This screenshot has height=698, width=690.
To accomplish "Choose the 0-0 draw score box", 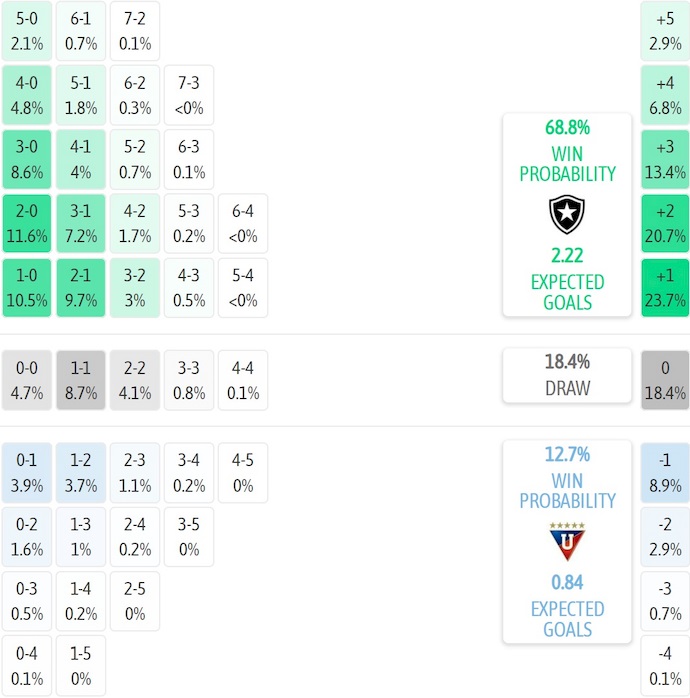I will click(x=27, y=380).
